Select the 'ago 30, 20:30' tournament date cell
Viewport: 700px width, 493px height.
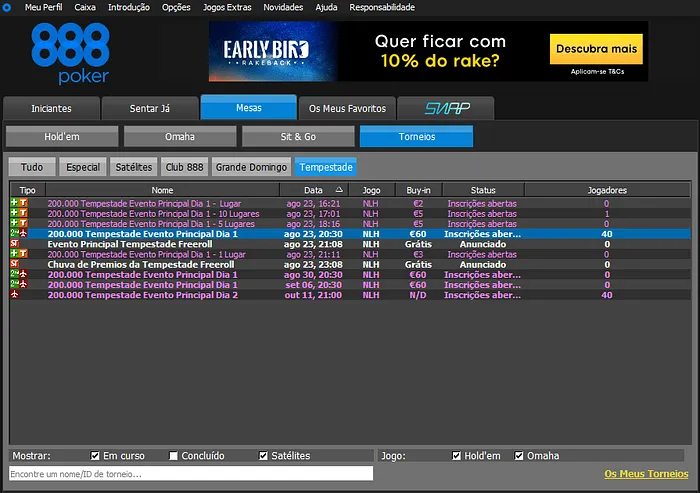(x=313, y=275)
